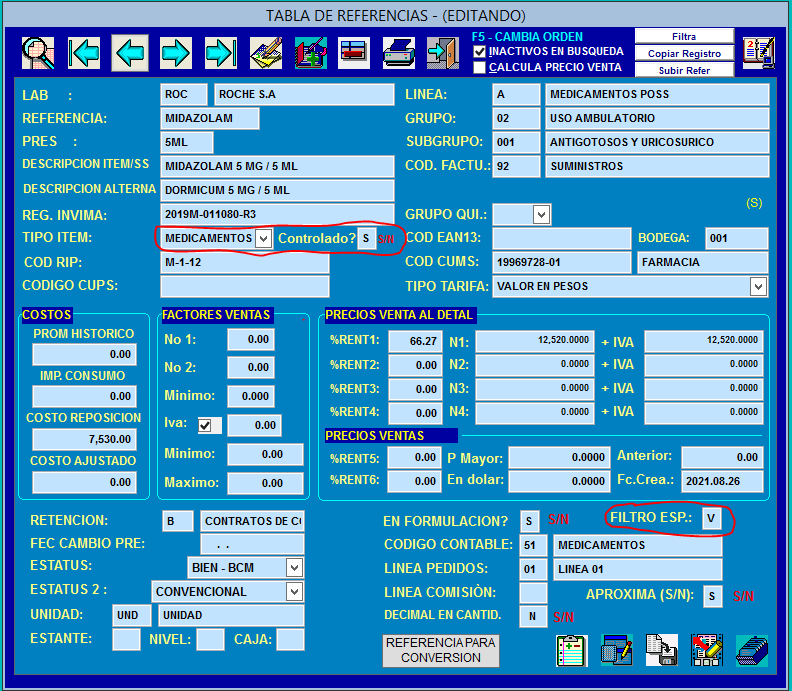792x691 pixels.
Task: Click the LINEA code field
Action: 516,94
